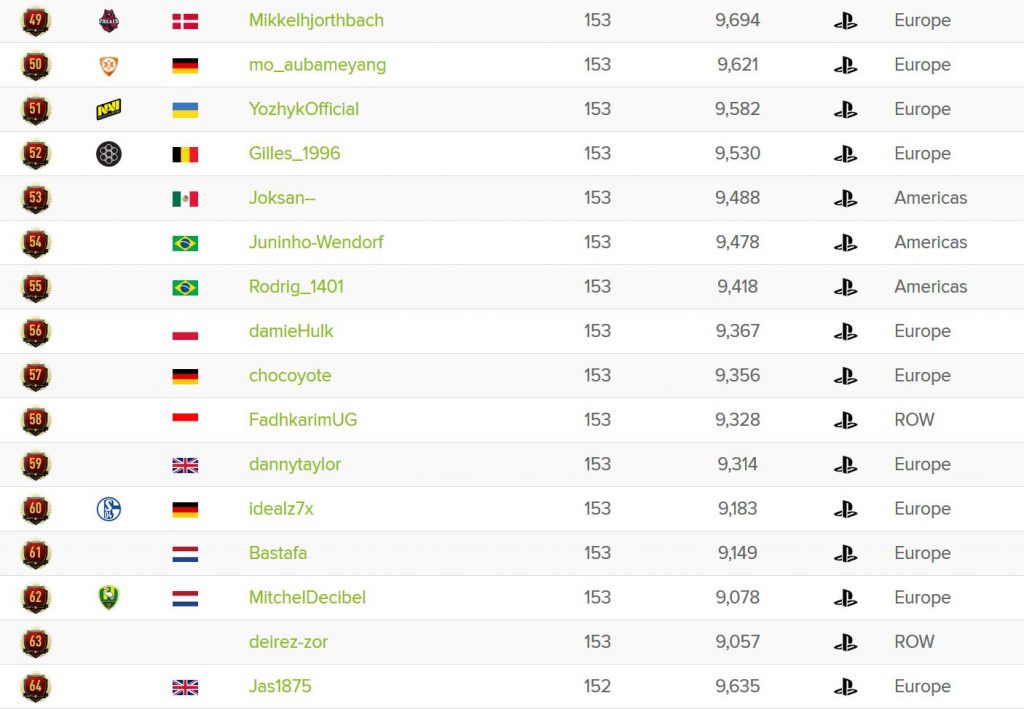Select the idealz7x username link
The height and width of the screenshot is (709, 1024).
(281, 508)
